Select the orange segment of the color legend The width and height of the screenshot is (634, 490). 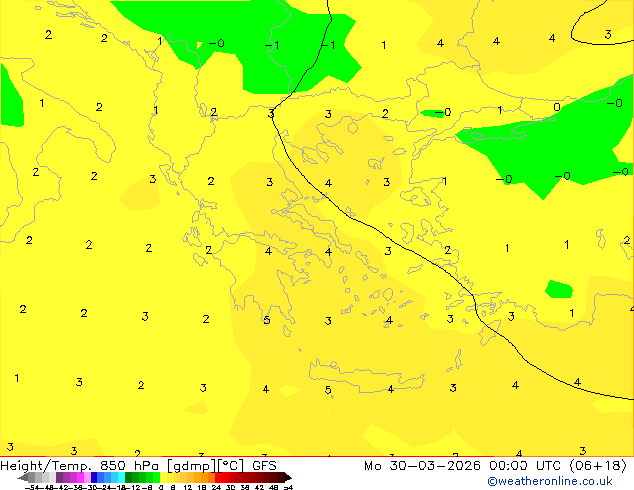point(202,477)
